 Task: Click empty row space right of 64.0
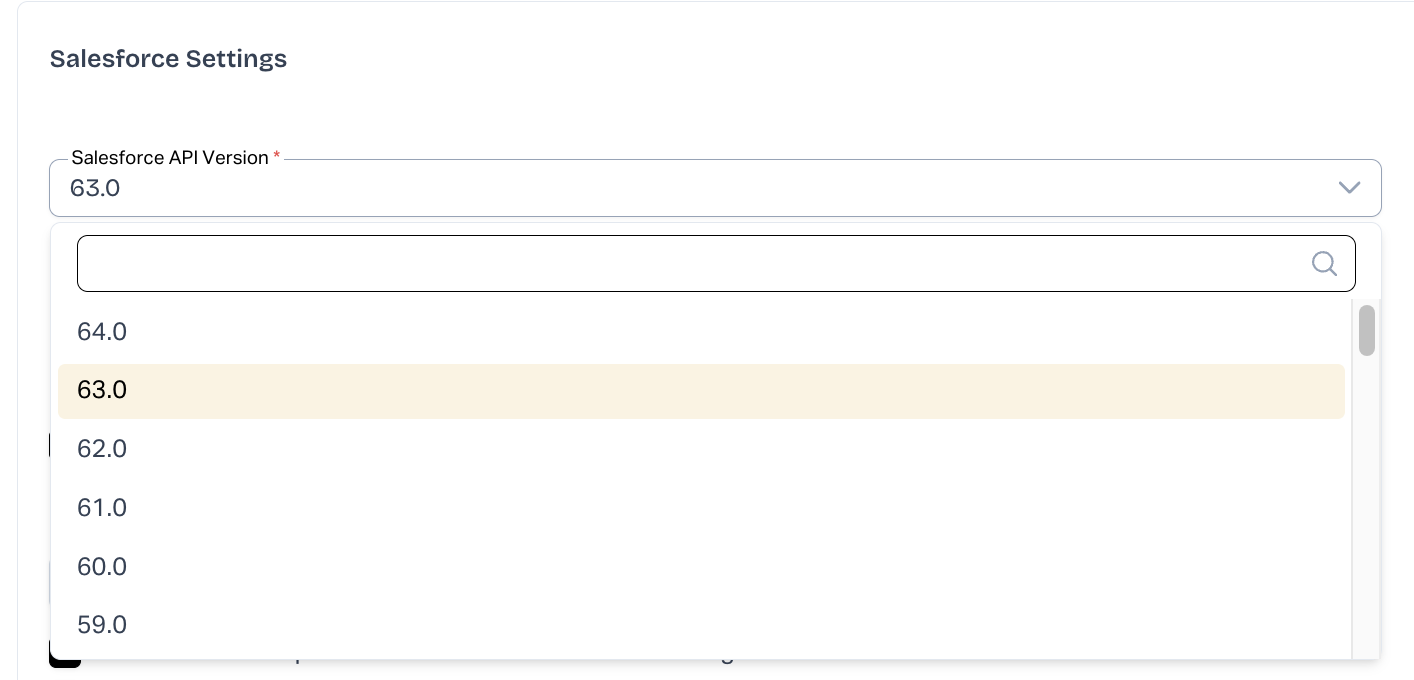[700, 332]
